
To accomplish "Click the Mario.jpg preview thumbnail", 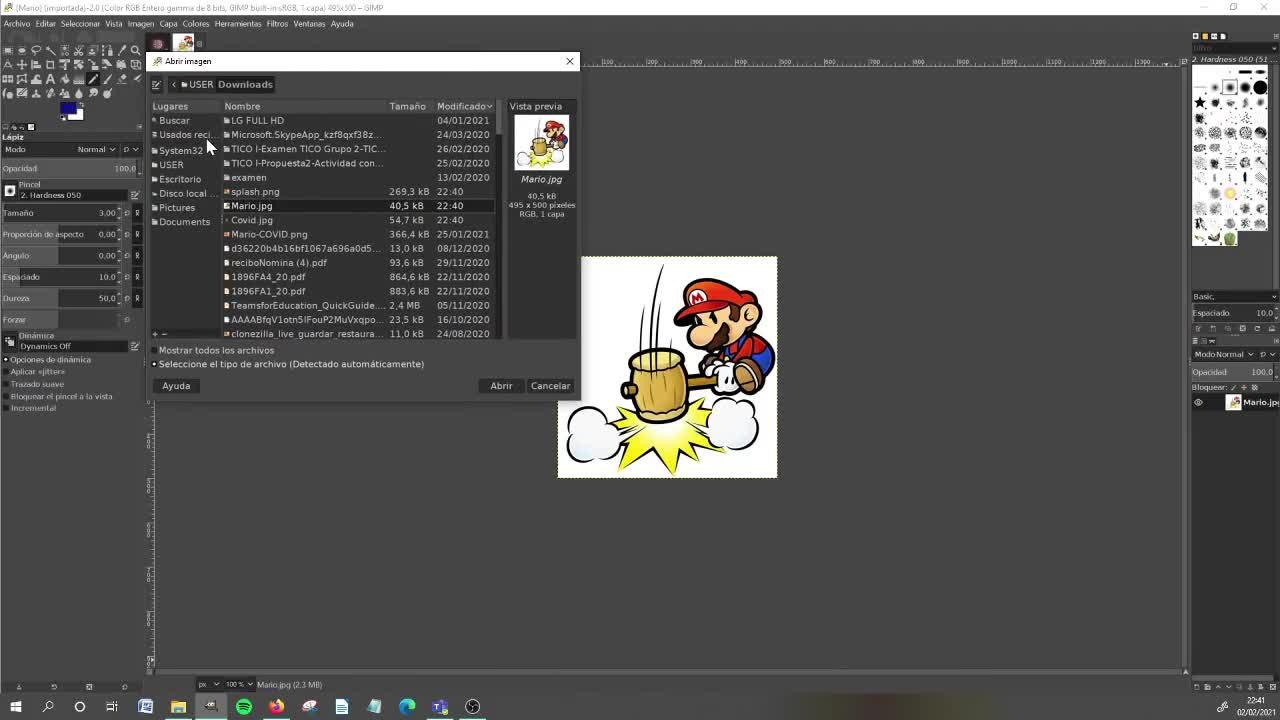I will tap(542, 143).
